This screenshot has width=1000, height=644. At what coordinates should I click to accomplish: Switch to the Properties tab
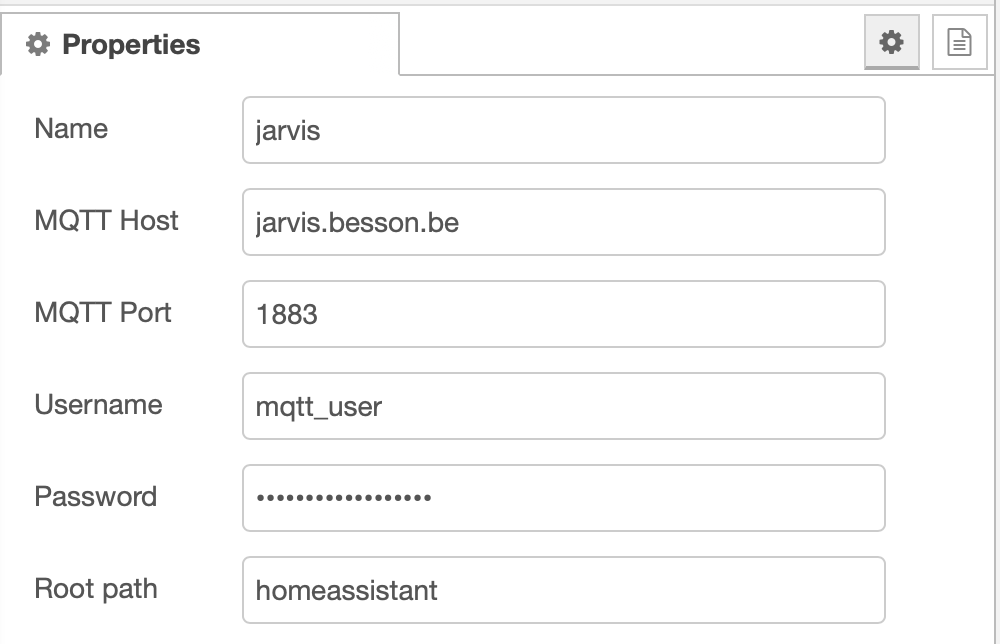point(130,45)
